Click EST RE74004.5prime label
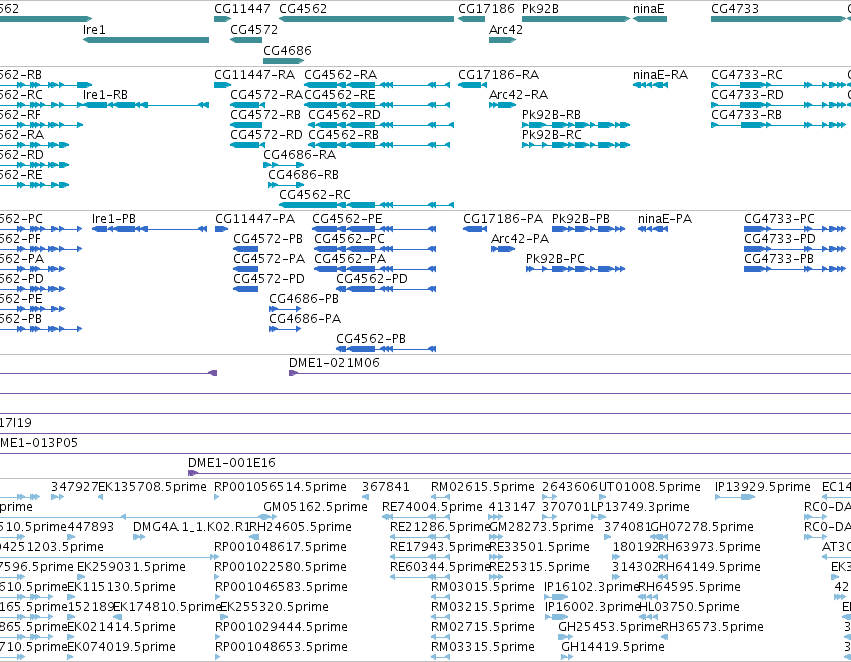 coord(432,507)
